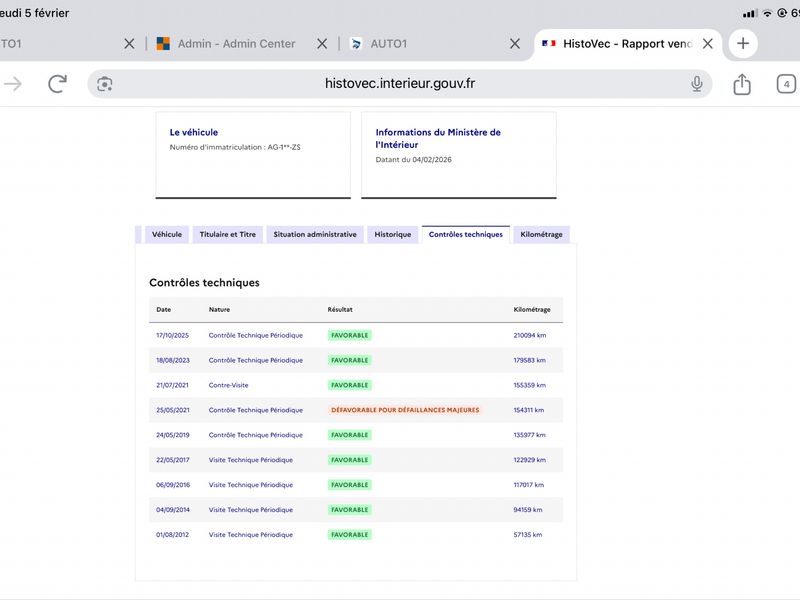
Task: Tap the Défavorable pour défaillances majeures badge
Action: tap(405, 410)
